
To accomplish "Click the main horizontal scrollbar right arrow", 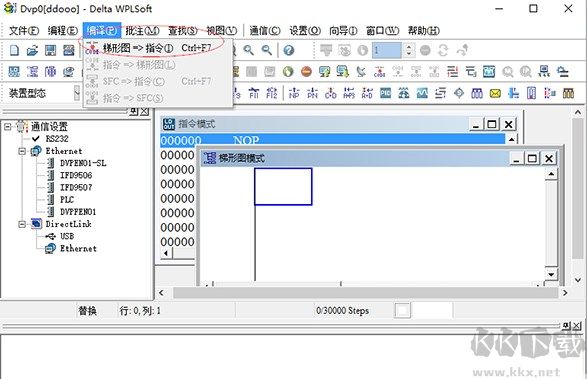I will pyautogui.click(x=565, y=293).
